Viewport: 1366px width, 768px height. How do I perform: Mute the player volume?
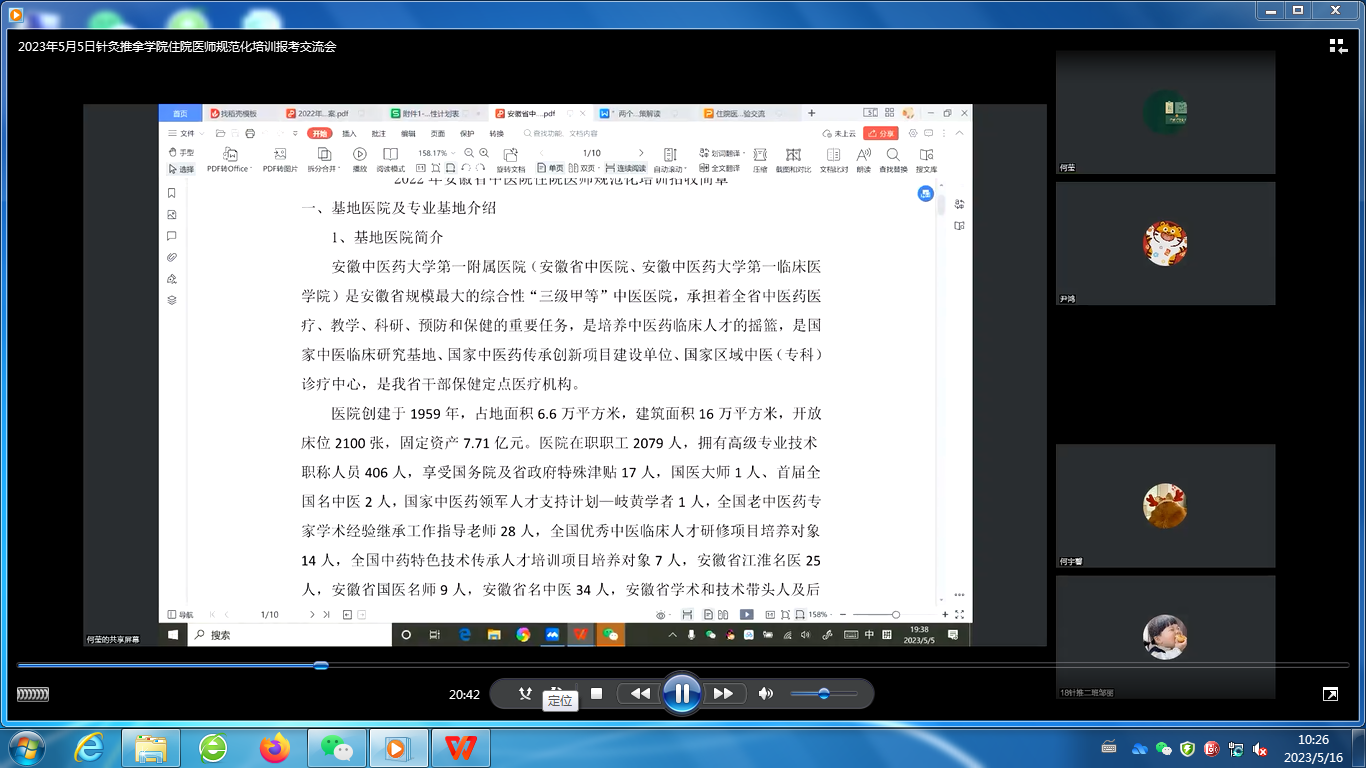[766, 694]
